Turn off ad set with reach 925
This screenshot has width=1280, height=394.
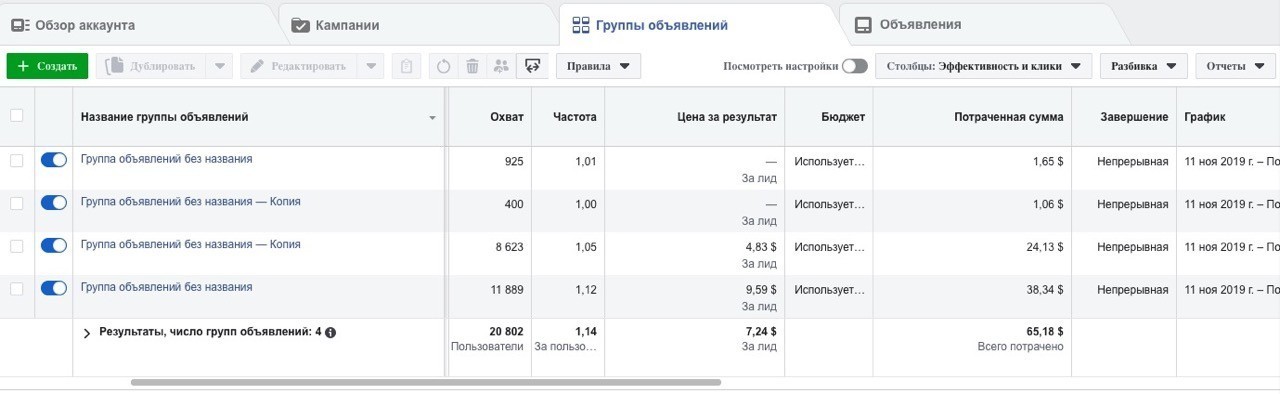[x=54, y=160]
